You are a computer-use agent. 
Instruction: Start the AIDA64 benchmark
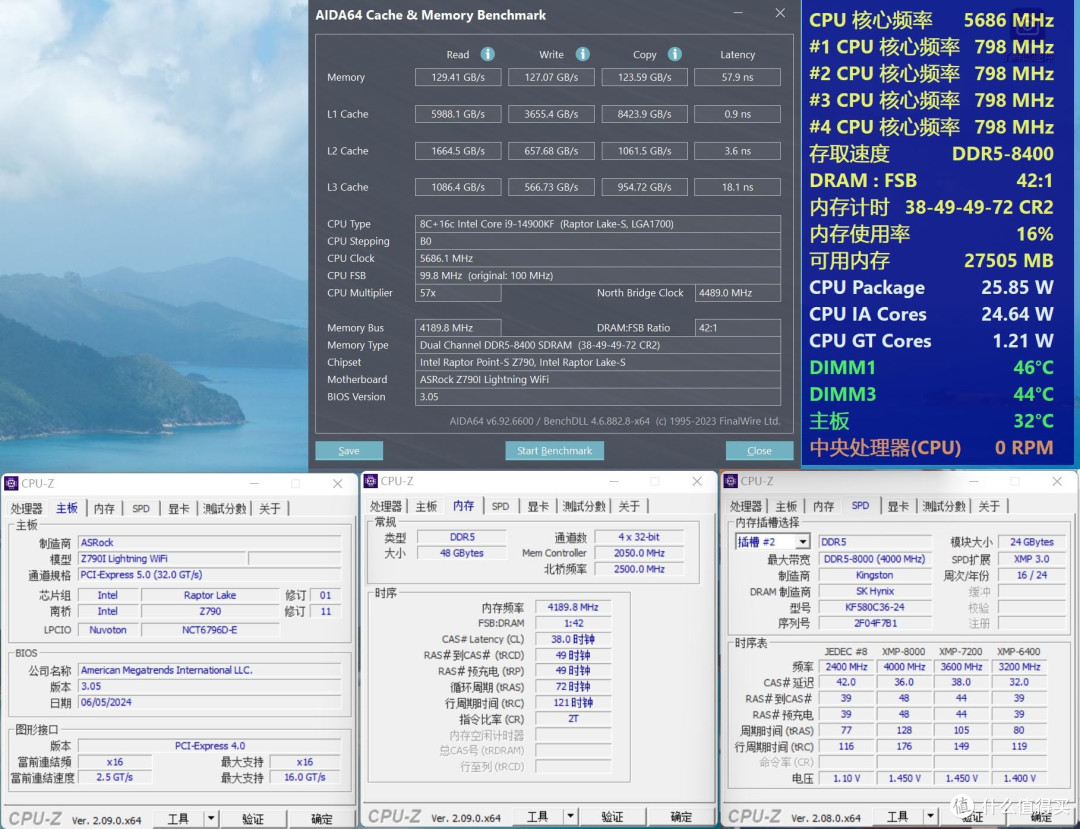(x=554, y=451)
